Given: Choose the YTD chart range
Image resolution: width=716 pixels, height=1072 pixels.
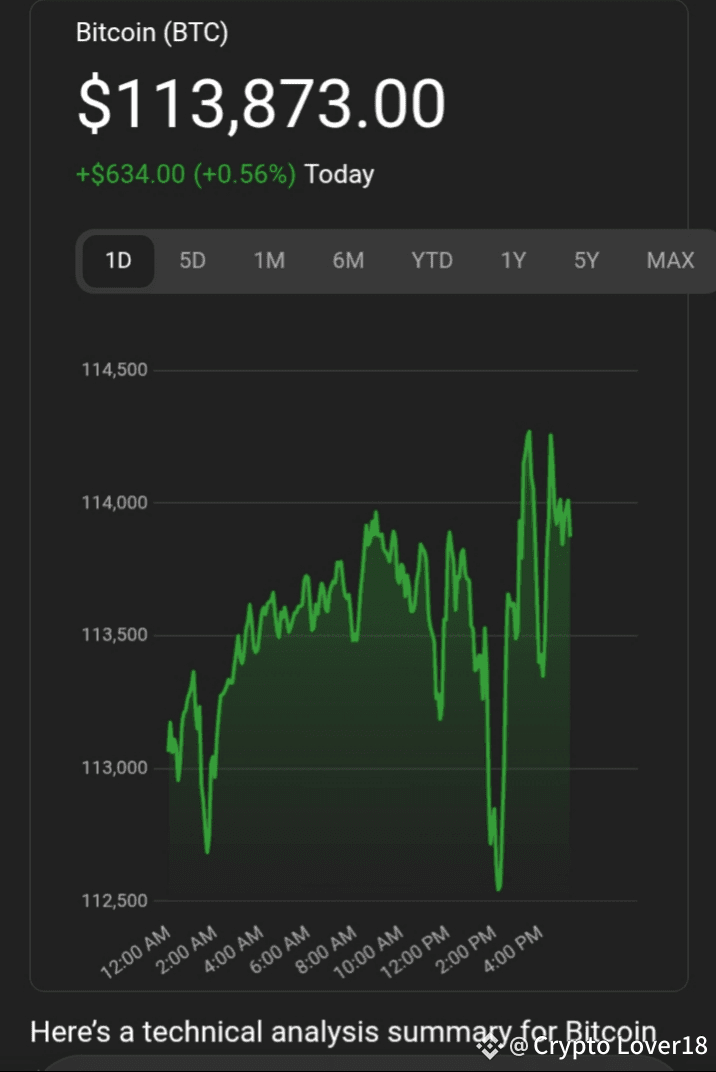Looking at the screenshot, I should (x=432, y=261).
